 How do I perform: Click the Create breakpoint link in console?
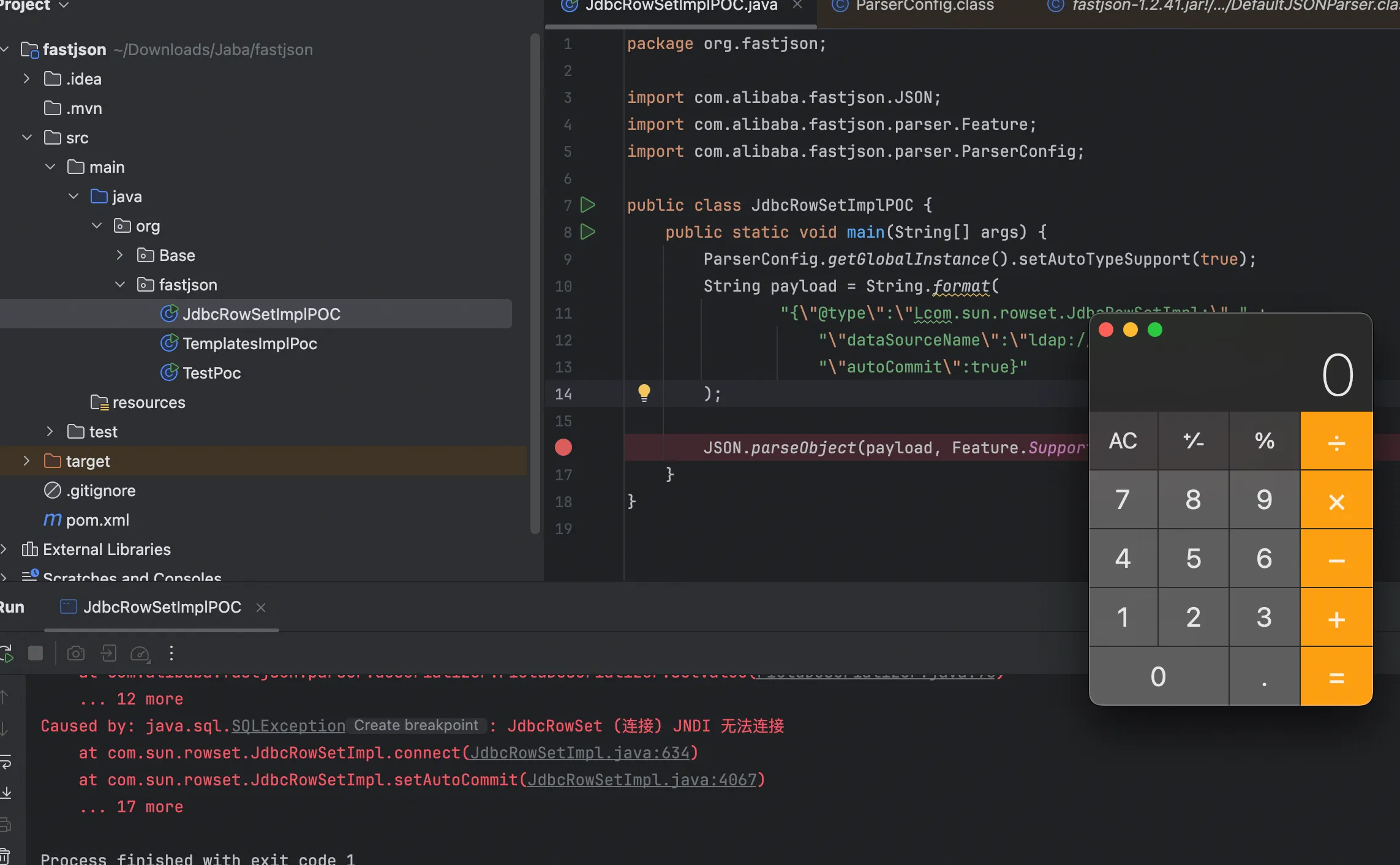tap(416, 725)
